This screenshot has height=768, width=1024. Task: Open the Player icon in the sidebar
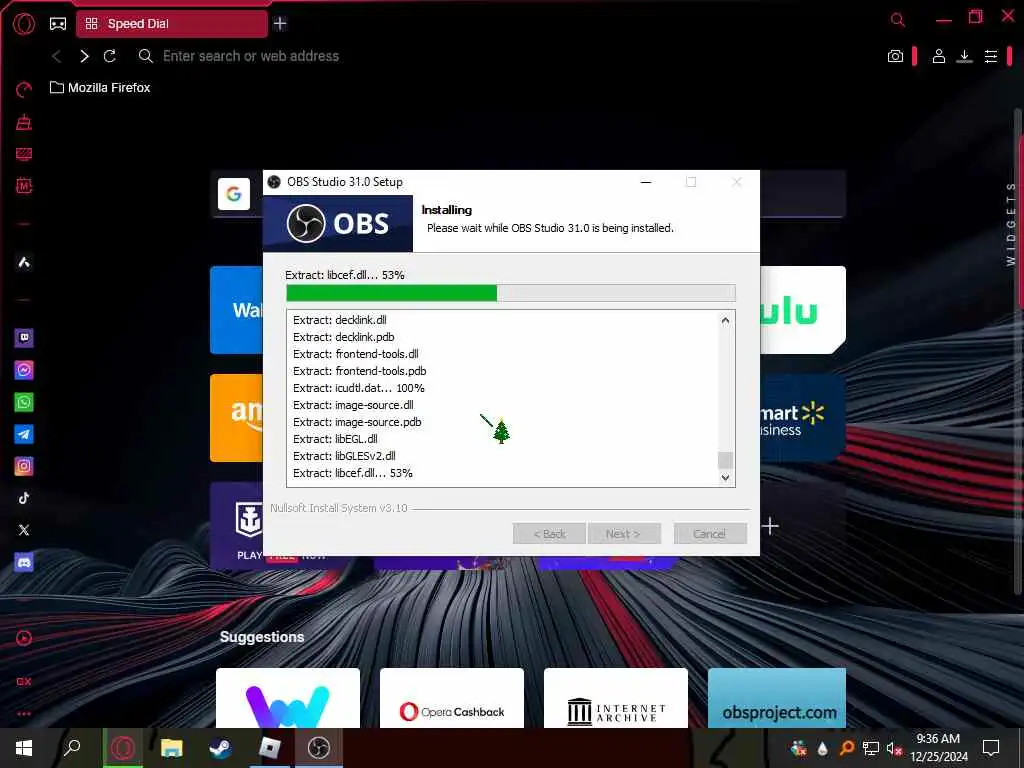pos(24,638)
